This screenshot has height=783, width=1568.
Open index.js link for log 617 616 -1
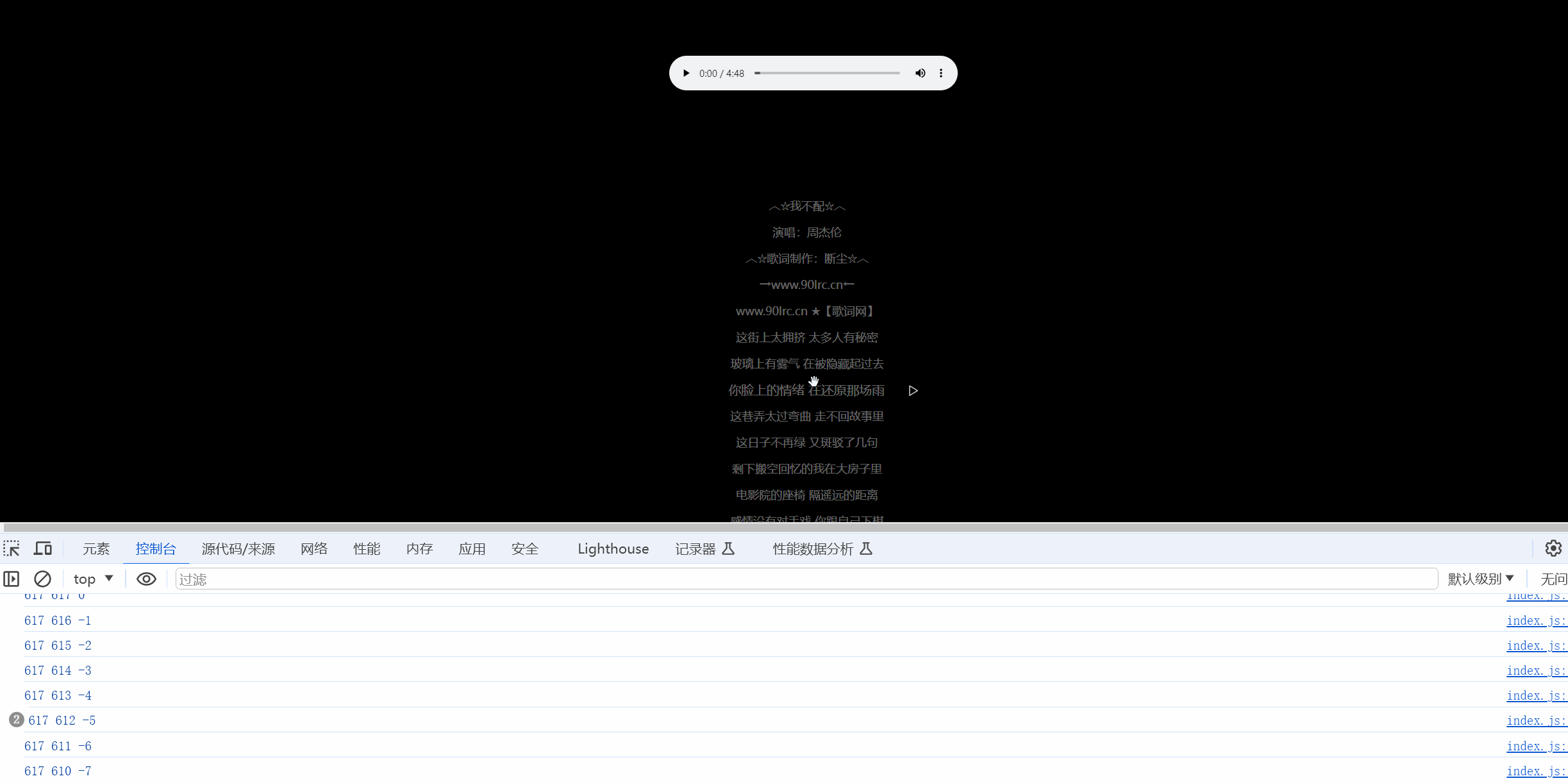[x=1537, y=620]
